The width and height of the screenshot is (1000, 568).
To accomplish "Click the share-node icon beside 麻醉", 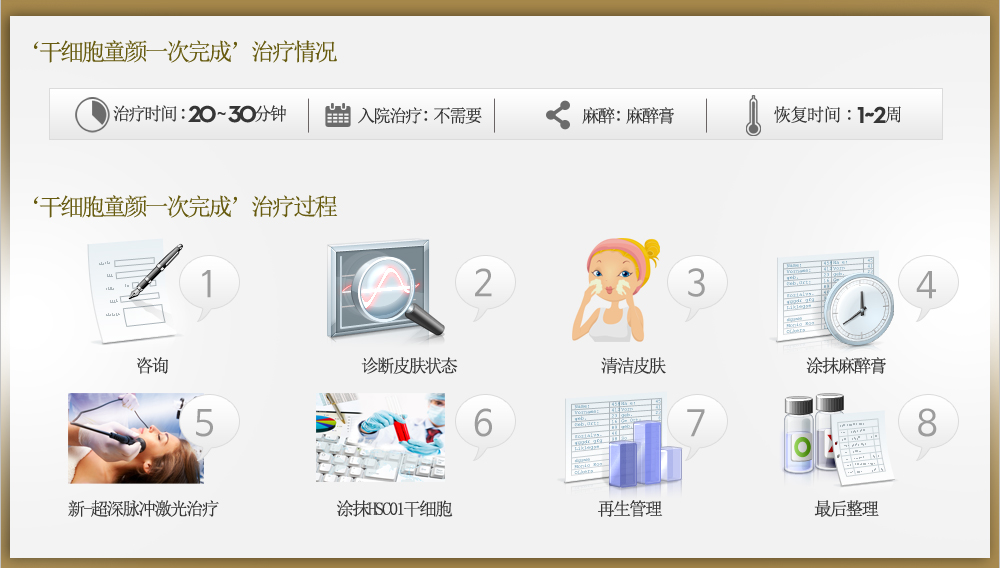I will pyautogui.click(x=558, y=115).
